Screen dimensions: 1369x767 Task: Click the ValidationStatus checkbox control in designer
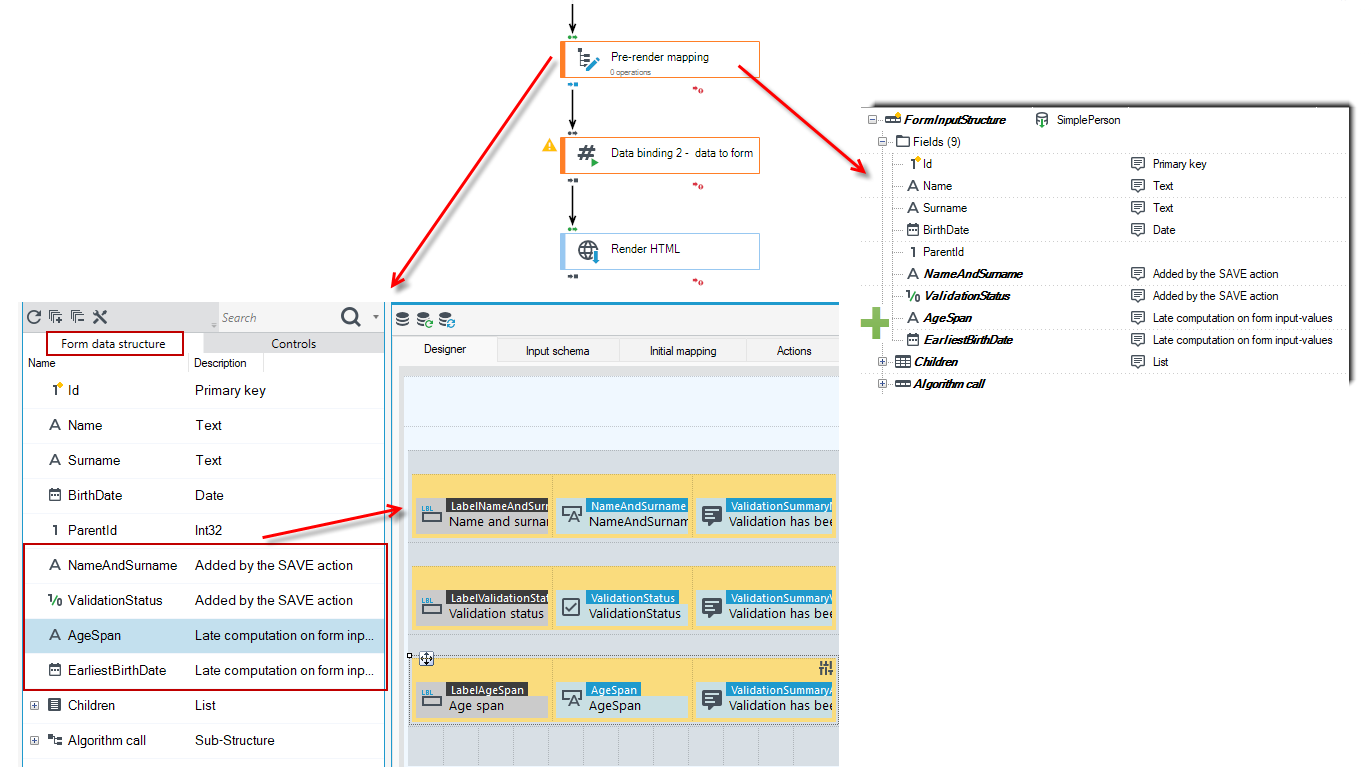621,606
